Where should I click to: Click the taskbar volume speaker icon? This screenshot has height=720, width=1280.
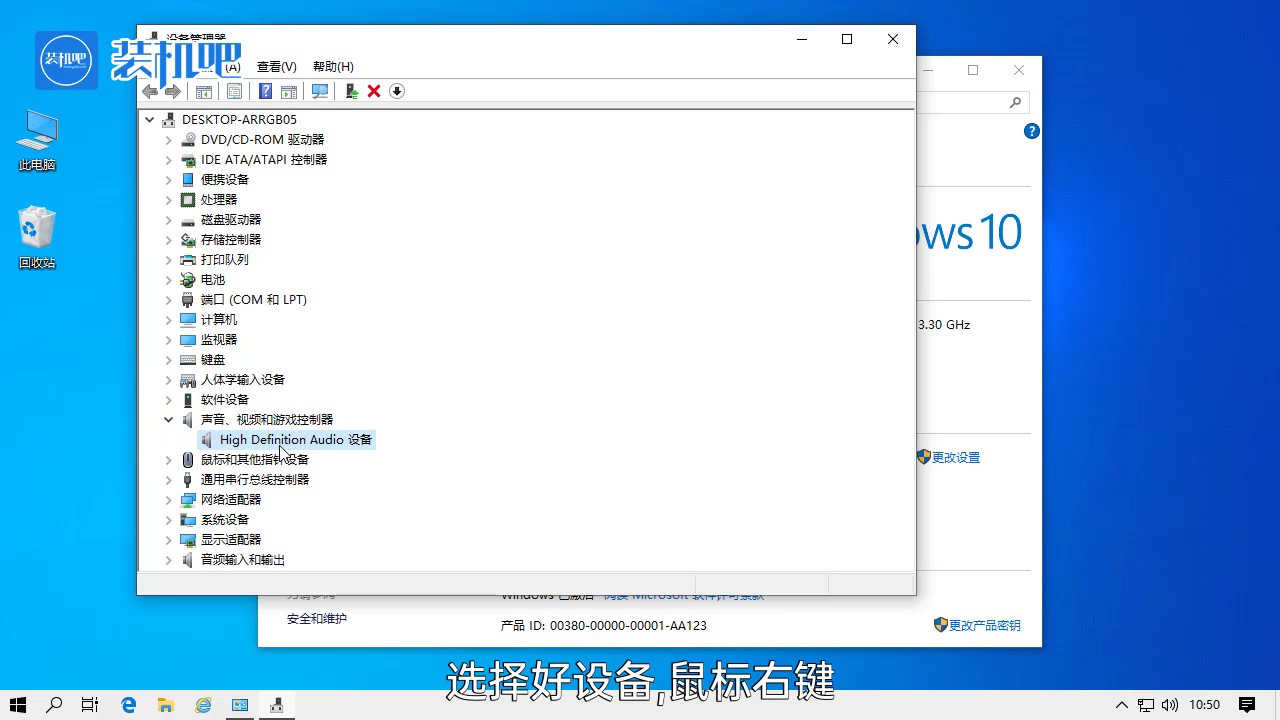[1170, 705]
